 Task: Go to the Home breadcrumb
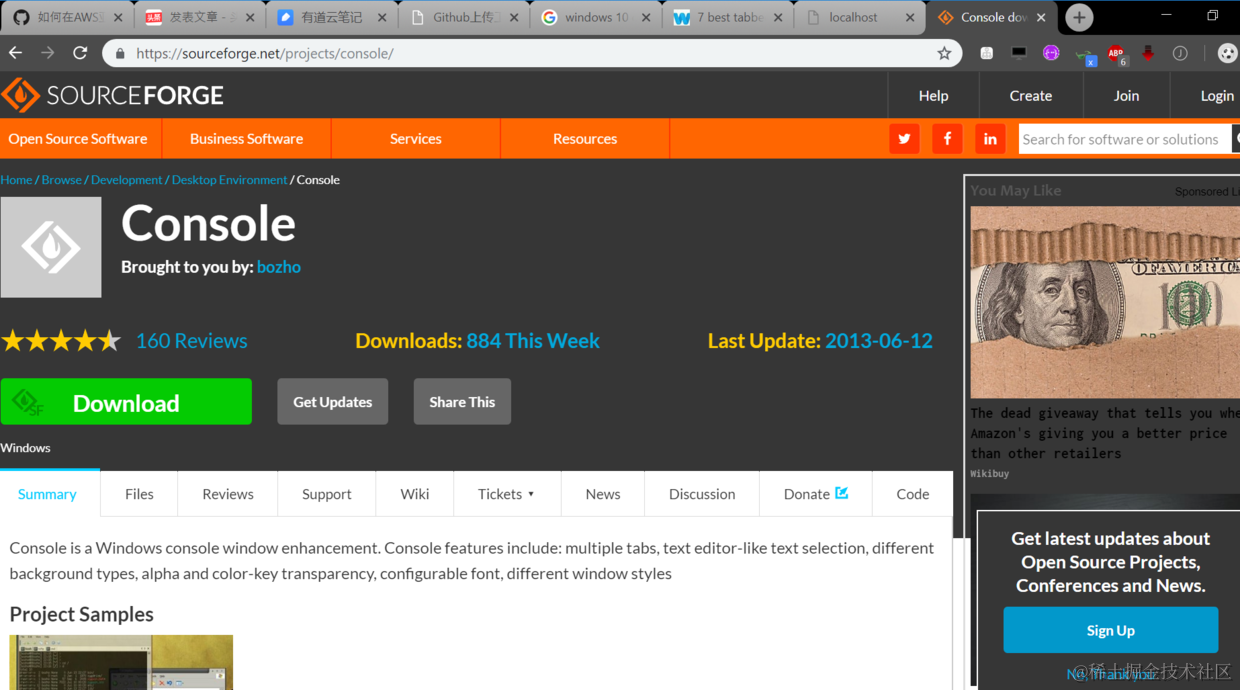[17, 180]
